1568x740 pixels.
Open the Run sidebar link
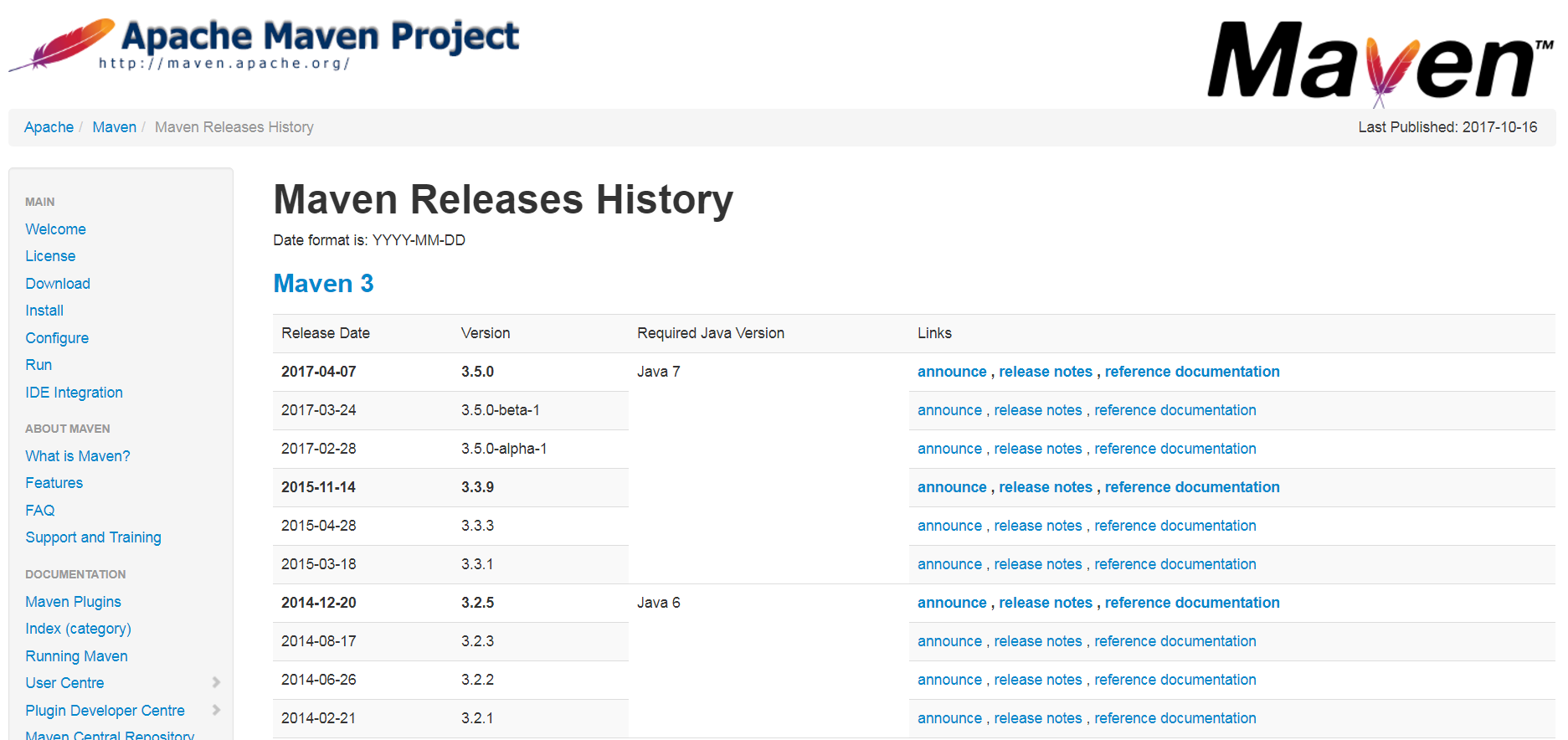(x=39, y=365)
